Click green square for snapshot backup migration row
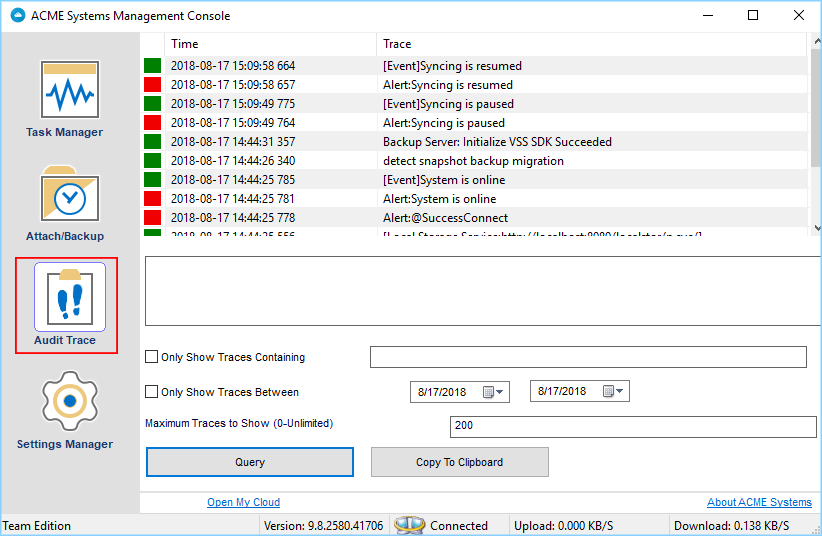The height and width of the screenshot is (536, 822). (153, 160)
